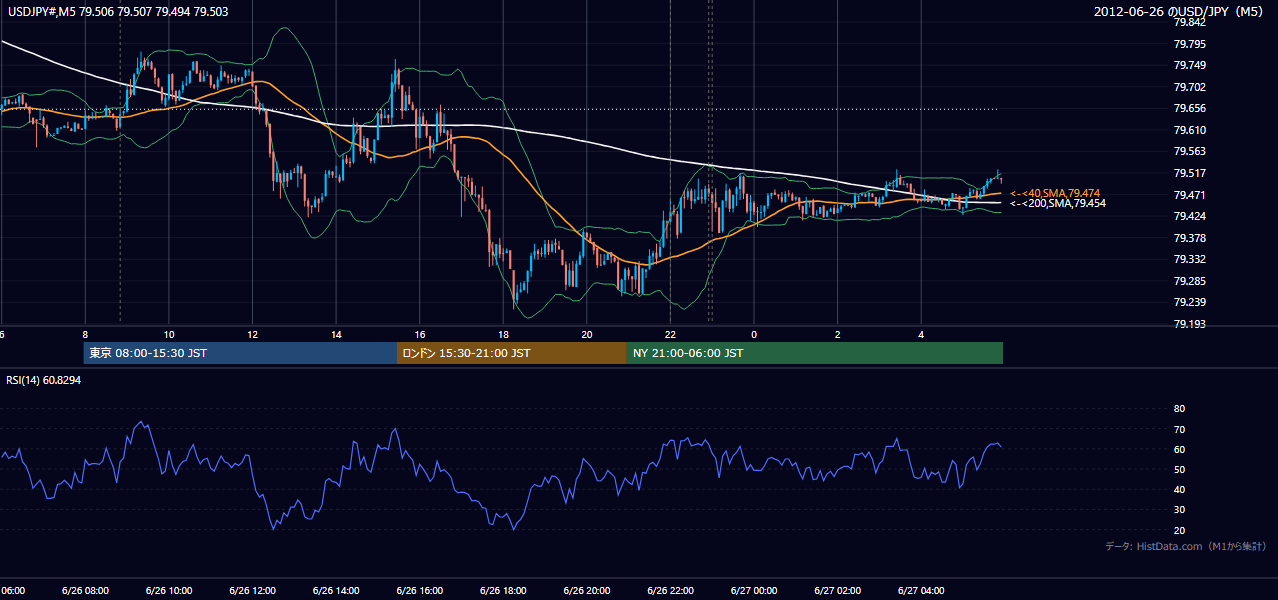1278x600 pixels.
Task: Click price axis value 79.239
Action: pos(1189,302)
